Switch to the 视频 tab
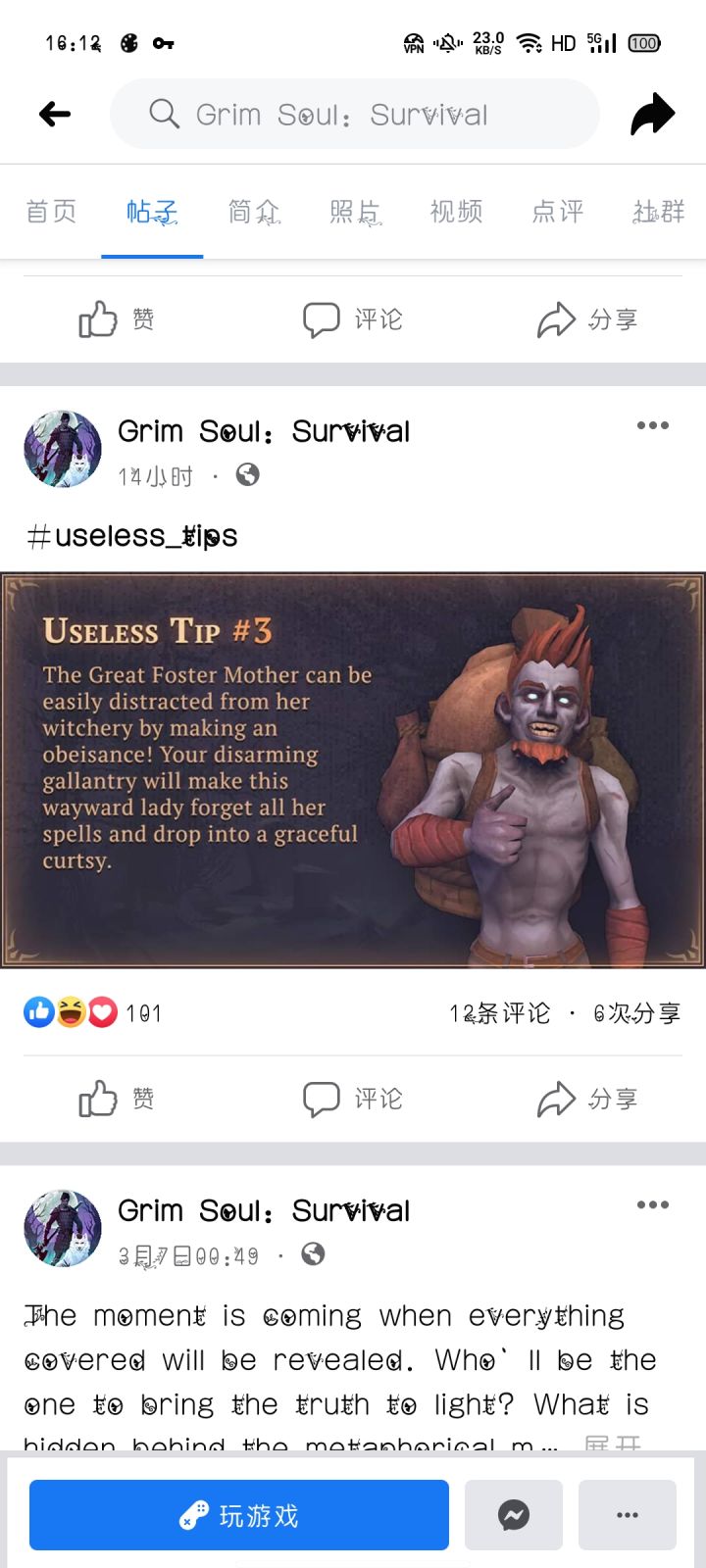Image resolution: width=706 pixels, height=1568 pixels. [457, 212]
